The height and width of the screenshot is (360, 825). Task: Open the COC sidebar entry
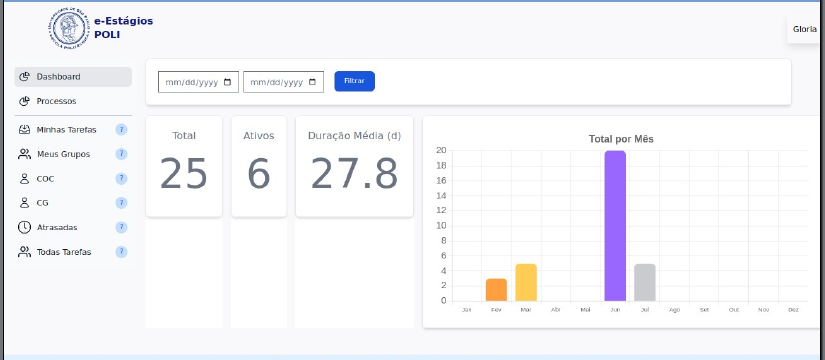pyautogui.click(x=73, y=178)
